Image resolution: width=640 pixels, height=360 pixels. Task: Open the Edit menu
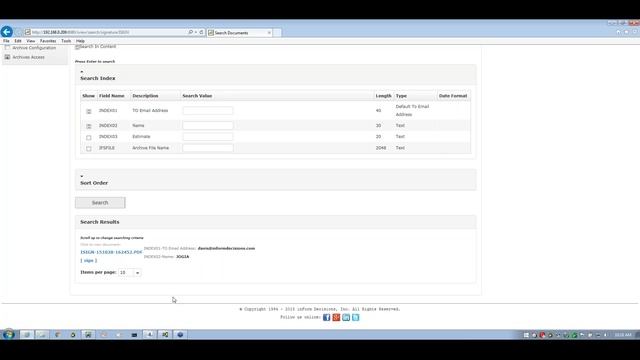(18, 41)
